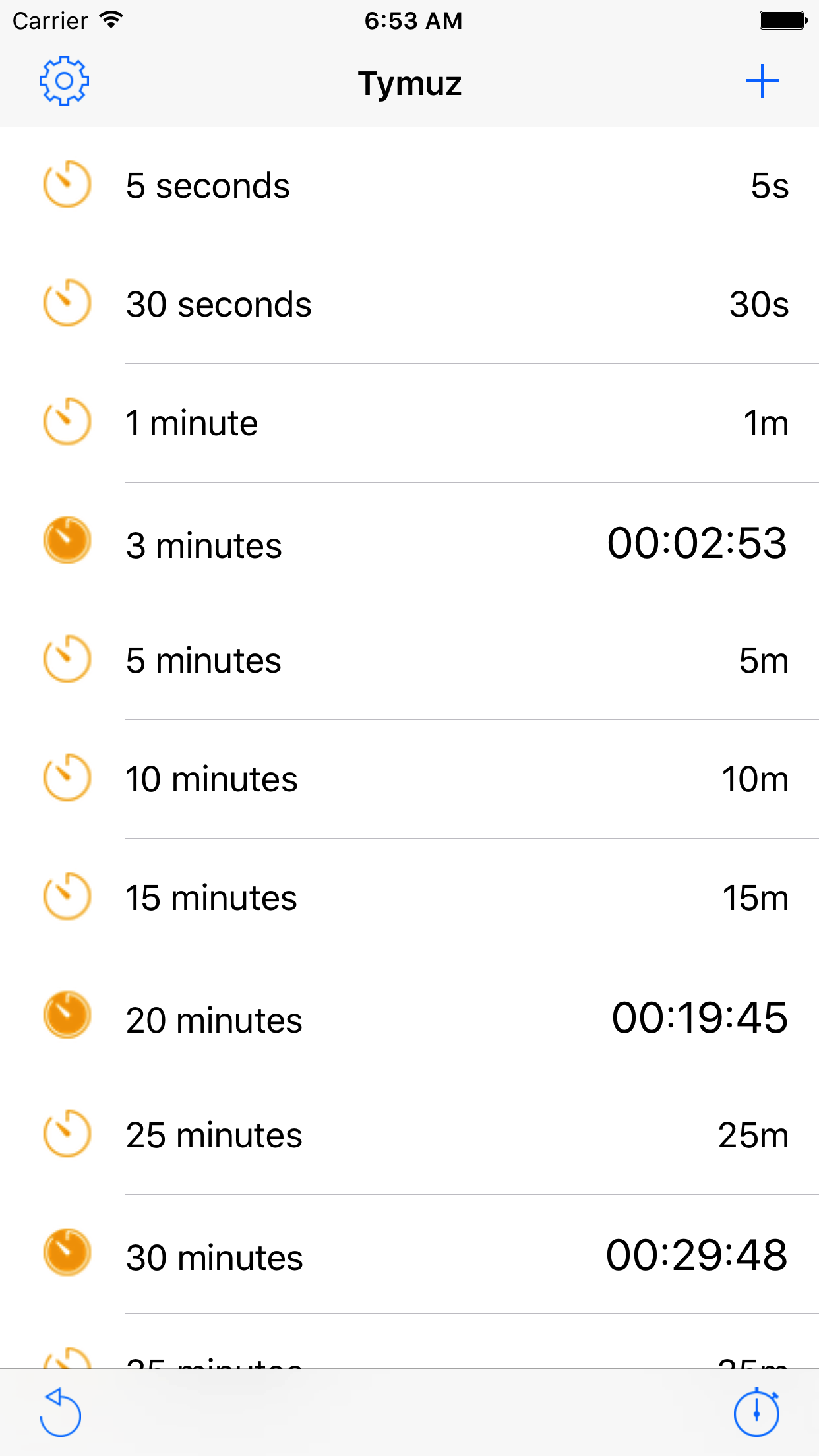The height and width of the screenshot is (1456, 819).
Task: Pause the running 3 minutes timer icon
Action: [67, 540]
